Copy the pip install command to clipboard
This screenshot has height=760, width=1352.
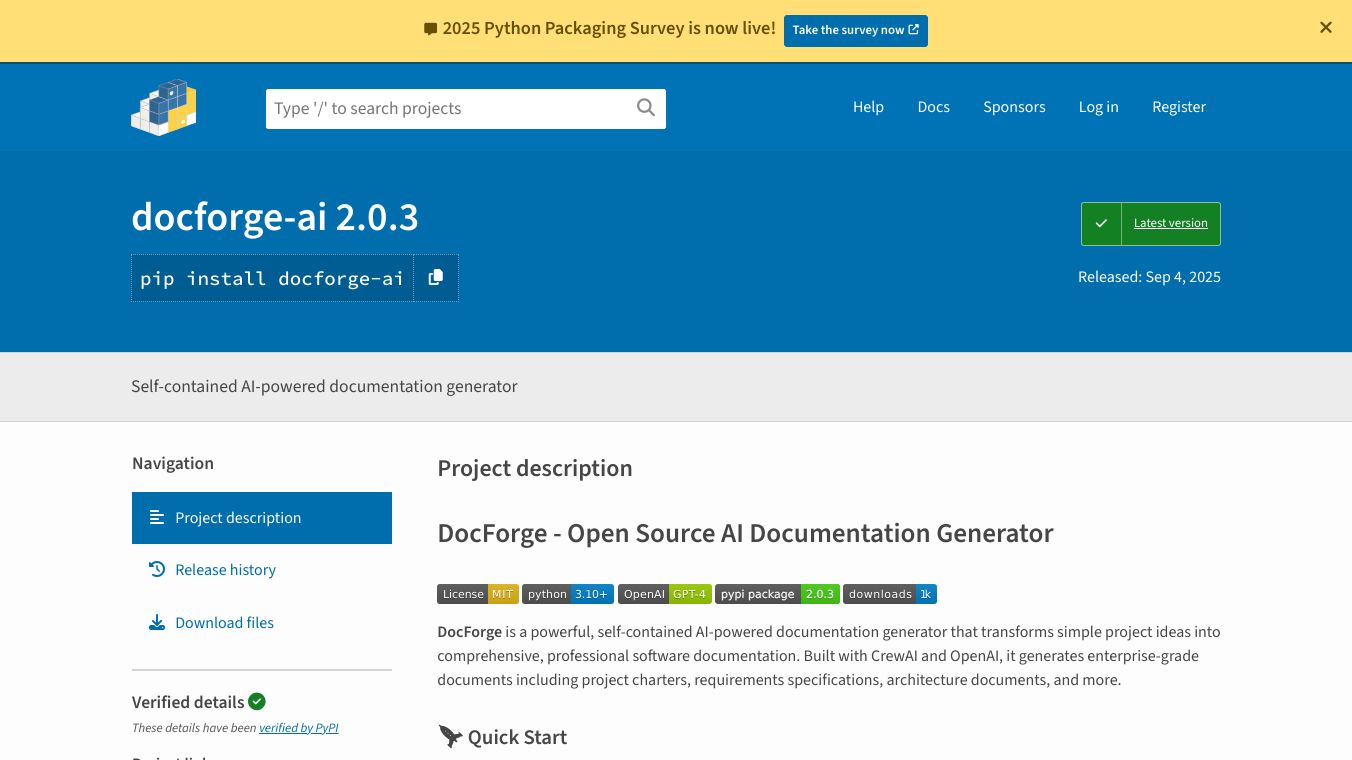coord(436,278)
